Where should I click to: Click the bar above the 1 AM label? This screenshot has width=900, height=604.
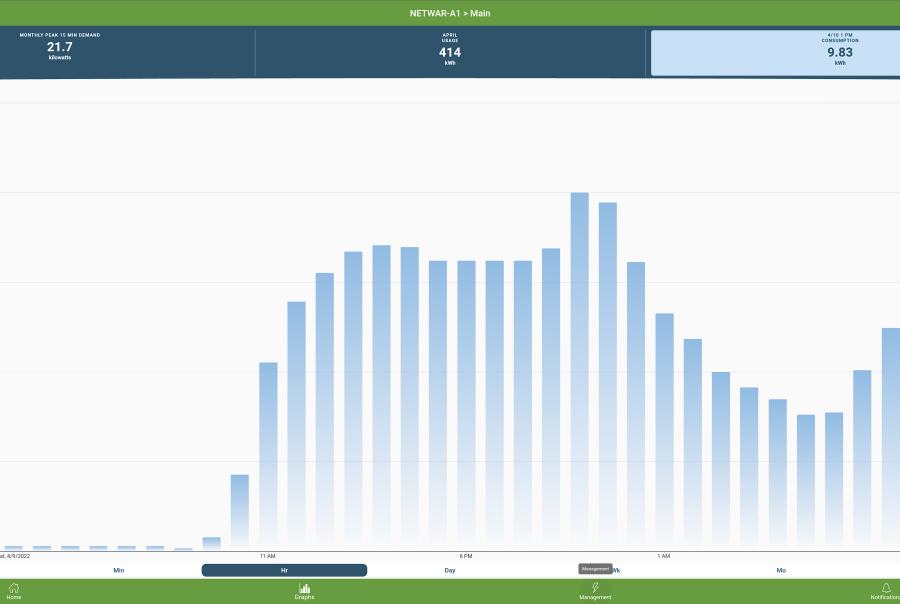[x=664, y=430]
